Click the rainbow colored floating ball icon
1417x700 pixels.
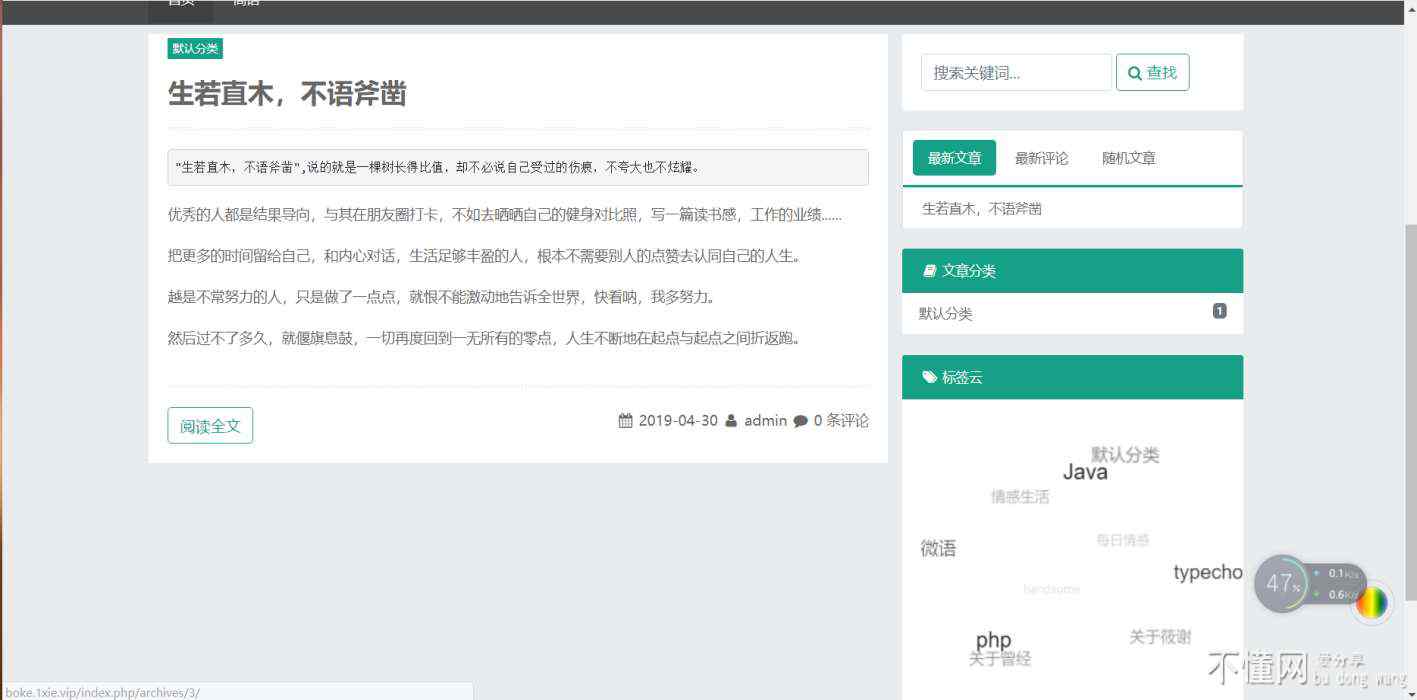coord(1372,602)
